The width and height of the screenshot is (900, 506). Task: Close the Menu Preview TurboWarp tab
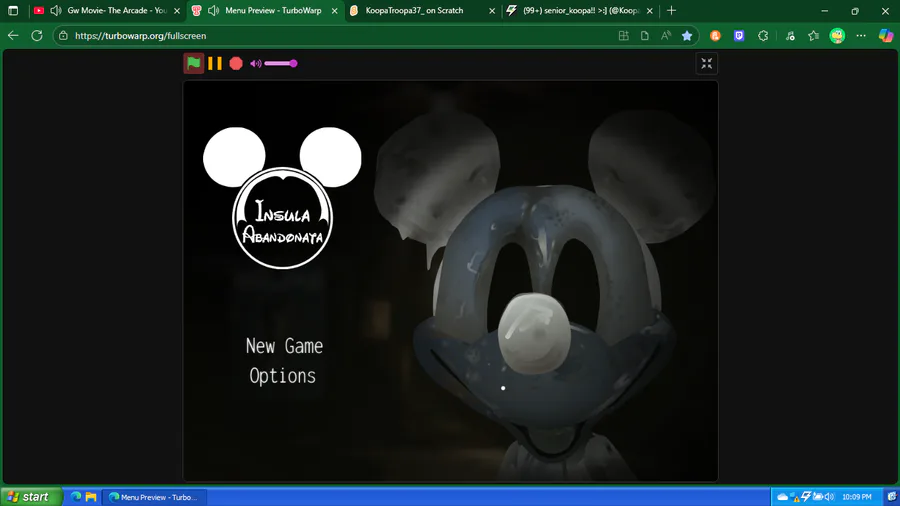click(335, 11)
